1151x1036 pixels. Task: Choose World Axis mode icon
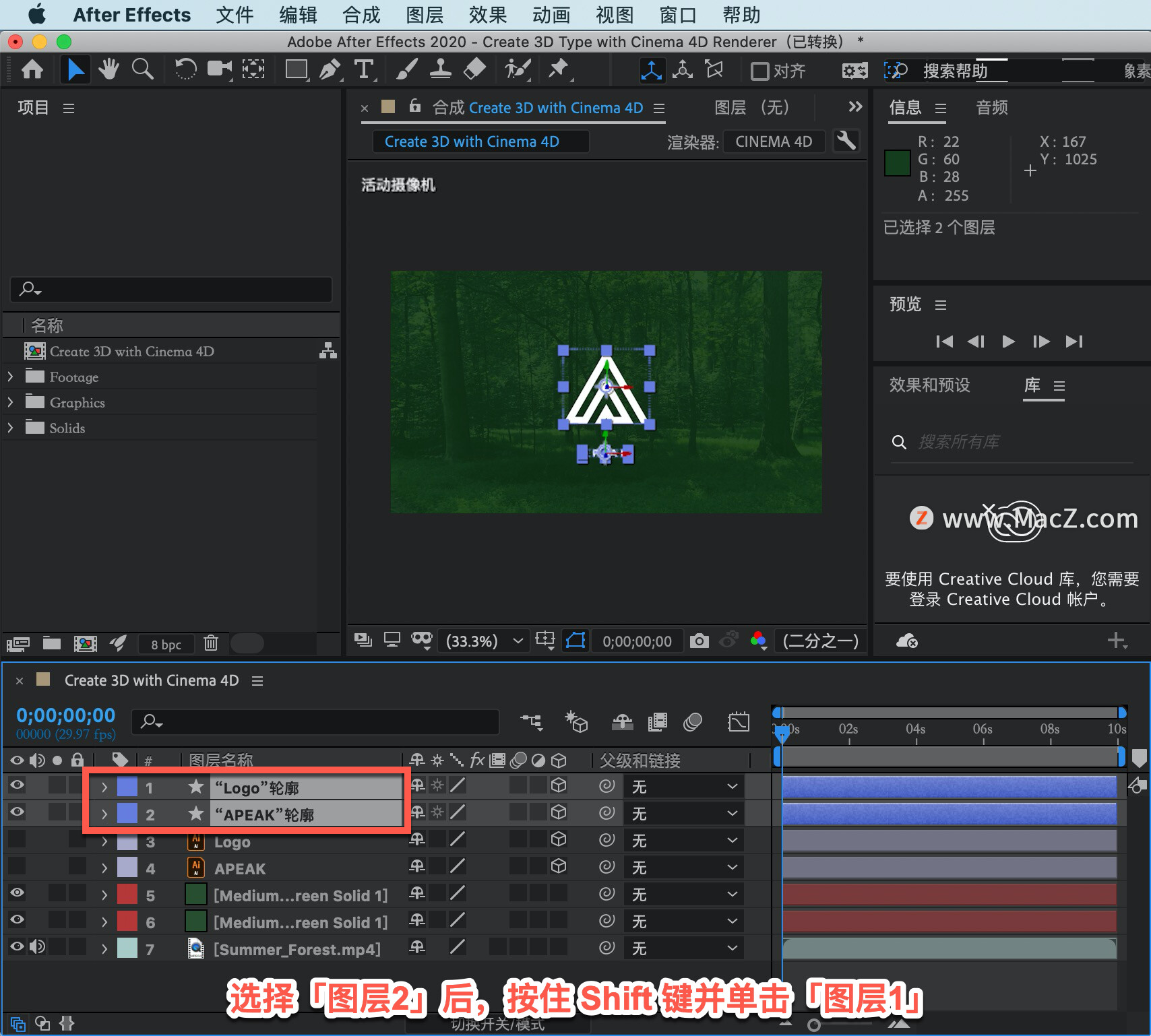pyautogui.click(x=683, y=70)
